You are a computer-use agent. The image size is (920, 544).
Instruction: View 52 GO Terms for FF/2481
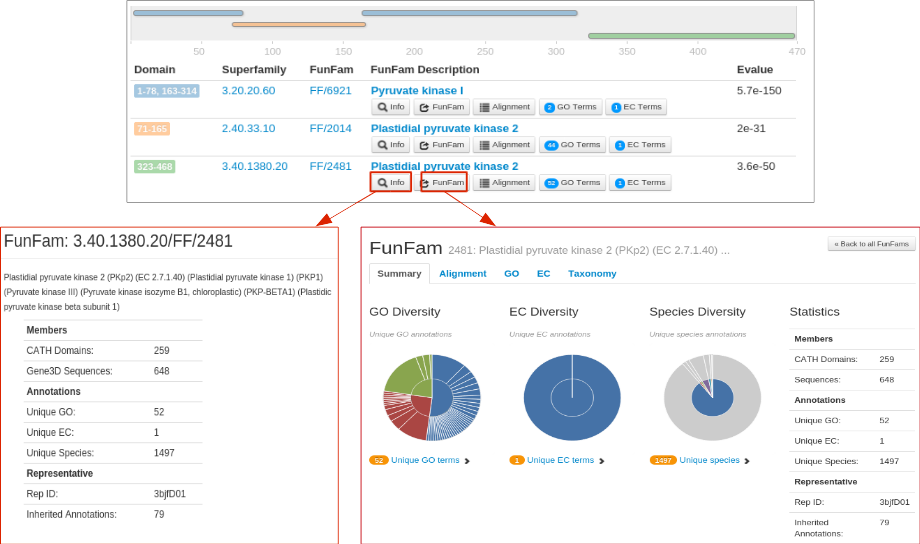click(571, 183)
